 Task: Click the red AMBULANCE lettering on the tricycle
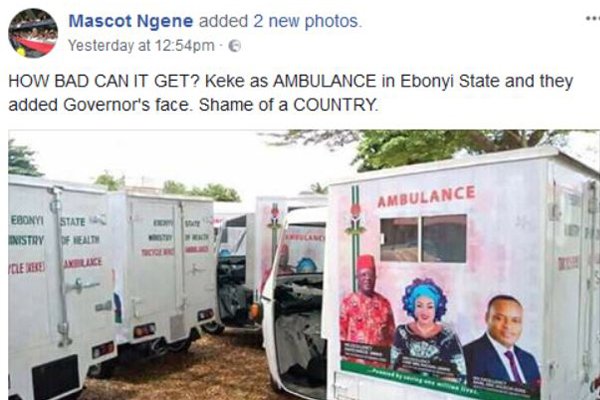pos(426,196)
